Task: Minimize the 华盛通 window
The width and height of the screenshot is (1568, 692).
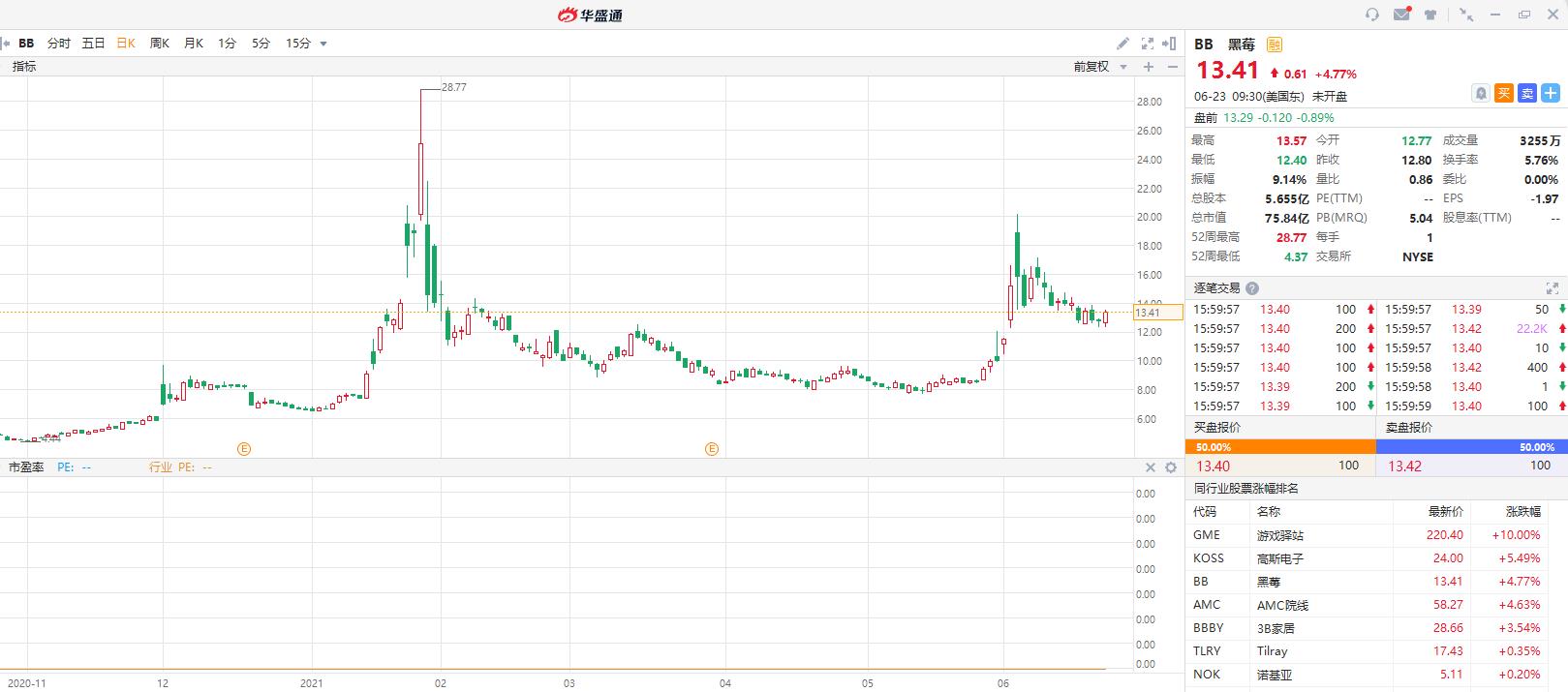Action: click(1495, 15)
